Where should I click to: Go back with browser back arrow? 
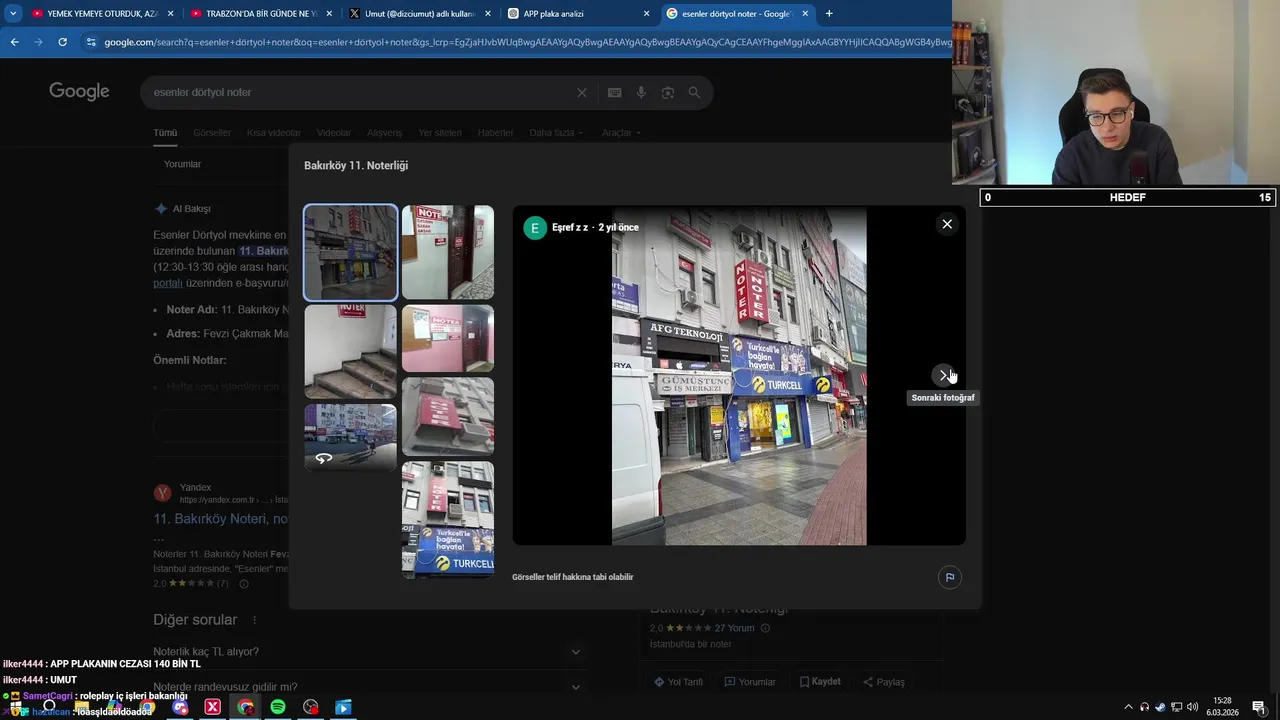coord(14,42)
